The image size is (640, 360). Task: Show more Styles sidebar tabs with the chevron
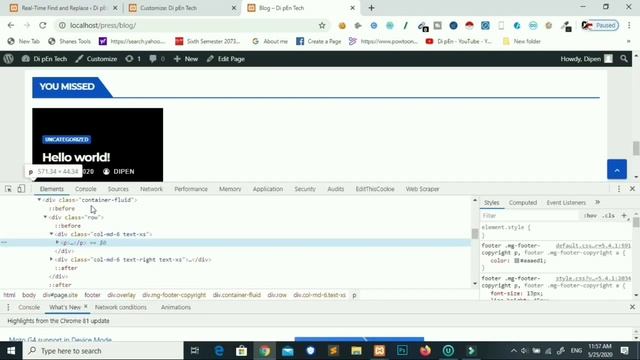click(598, 202)
